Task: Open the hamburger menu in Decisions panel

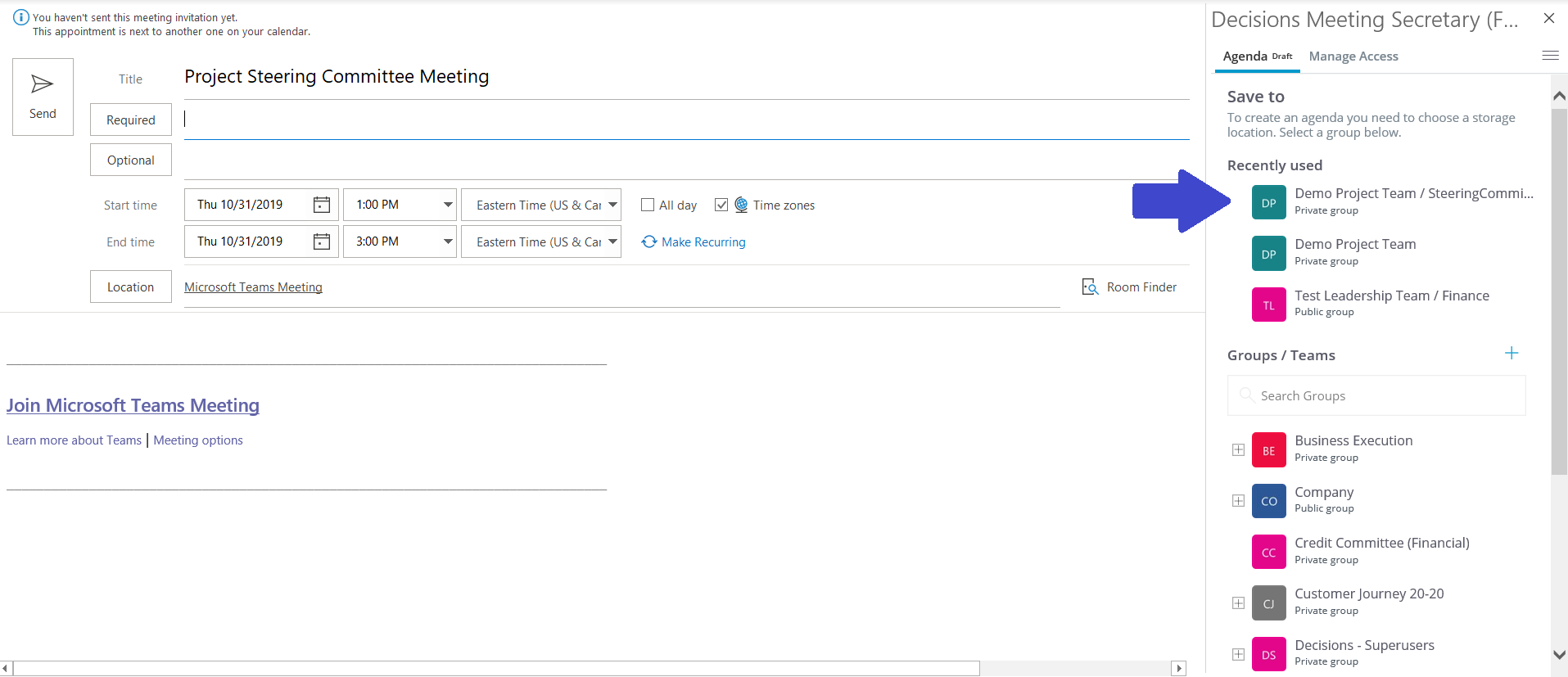Action: [x=1550, y=56]
